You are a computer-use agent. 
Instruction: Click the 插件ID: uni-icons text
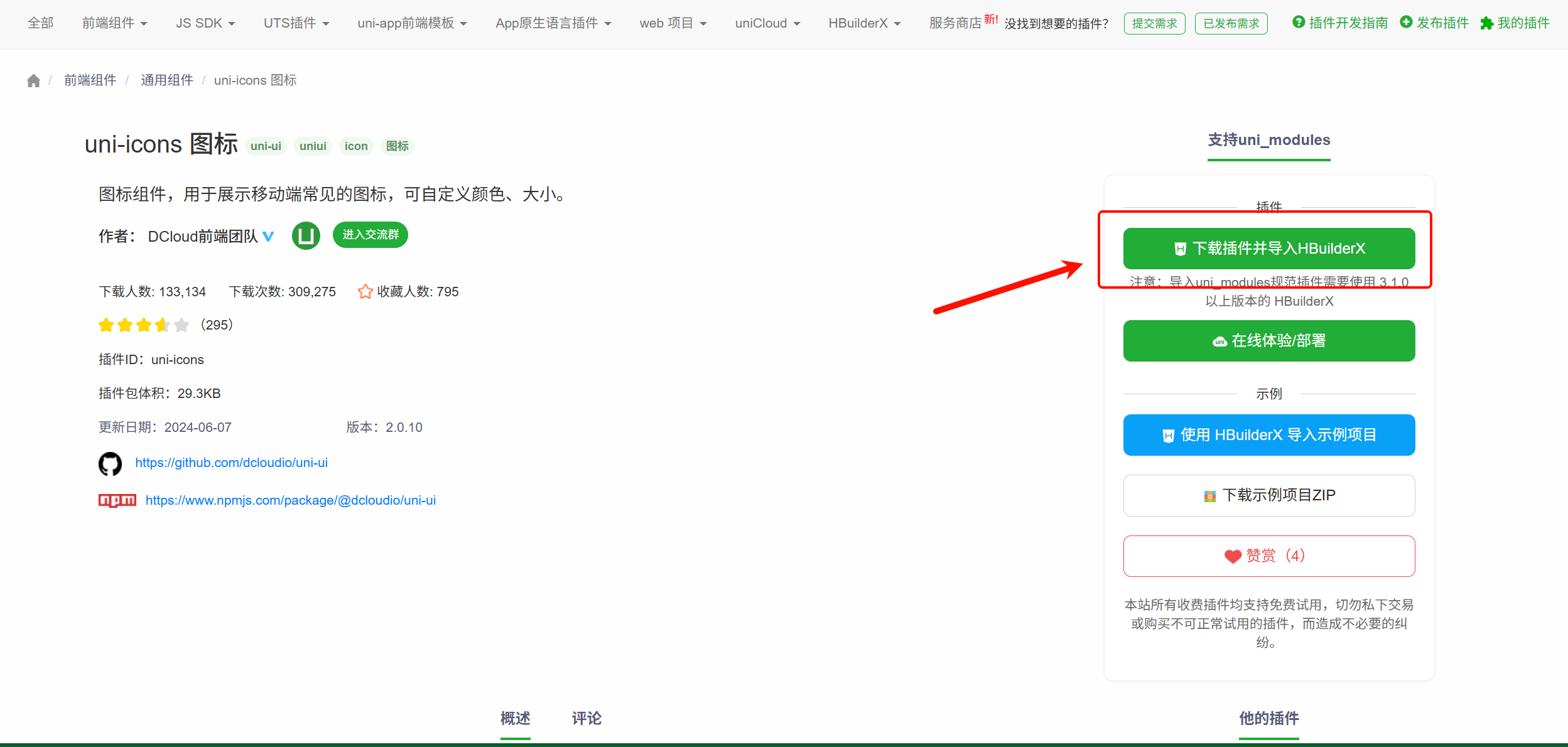151,360
